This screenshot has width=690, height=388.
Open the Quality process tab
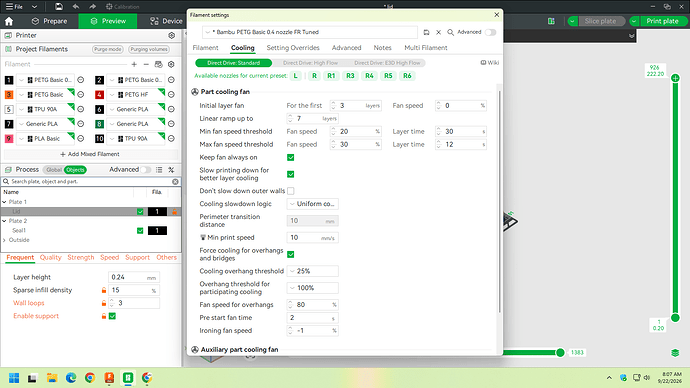coord(51,257)
